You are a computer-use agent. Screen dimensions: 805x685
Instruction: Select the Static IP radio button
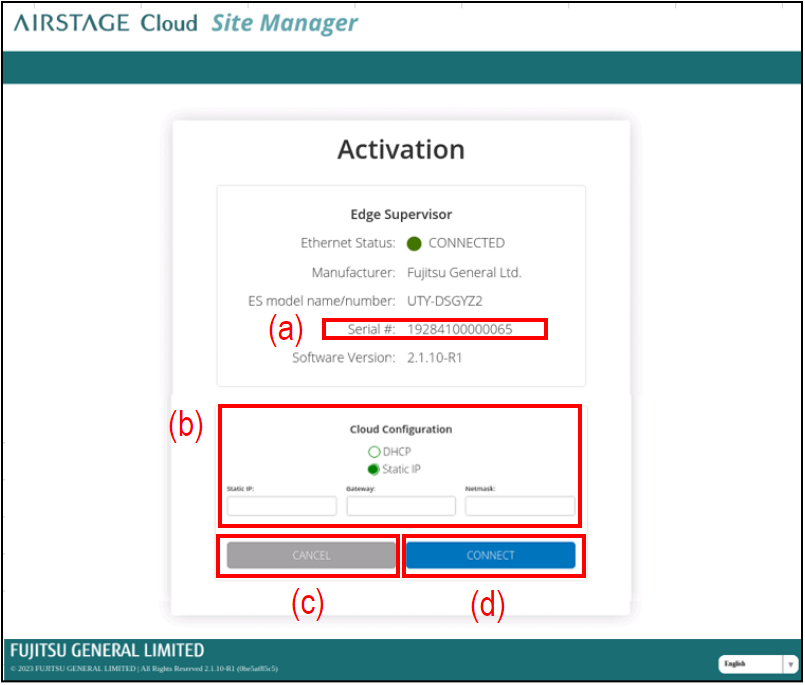(374, 469)
